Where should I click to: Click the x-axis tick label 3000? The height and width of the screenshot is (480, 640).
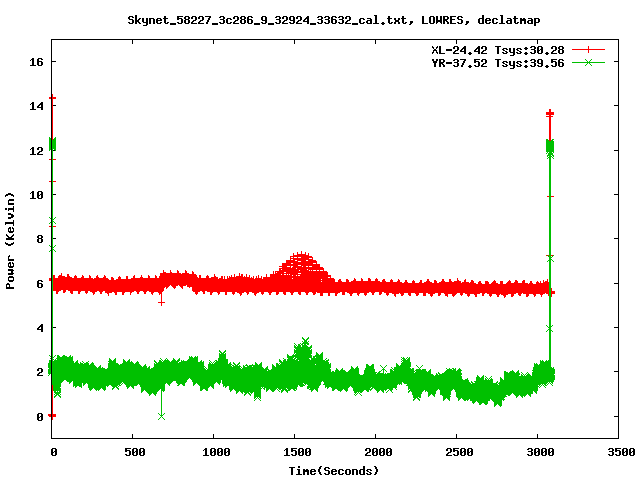tap(540, 452)
